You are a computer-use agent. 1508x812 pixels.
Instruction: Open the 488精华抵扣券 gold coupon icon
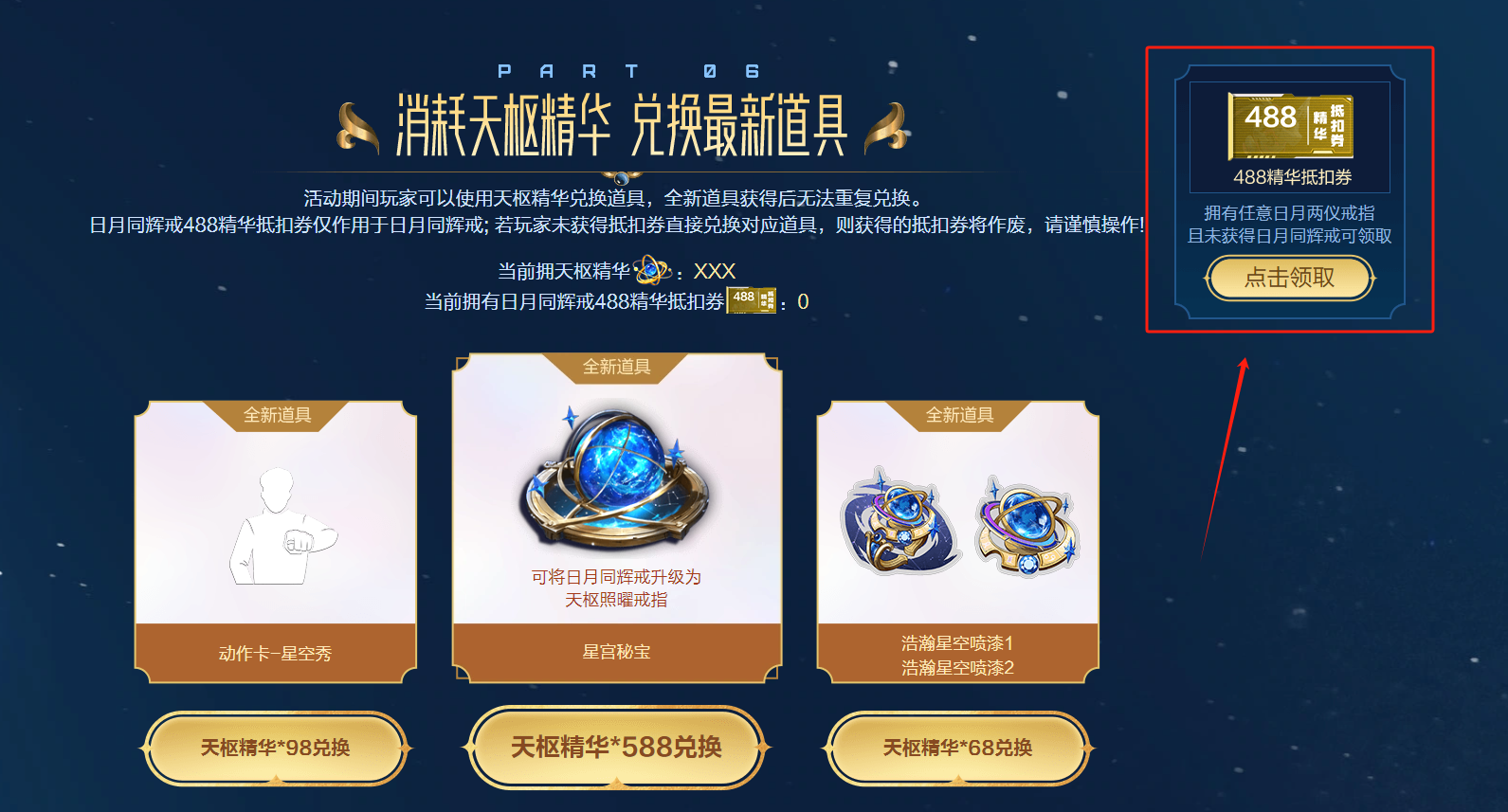[x=1290, y=126]
